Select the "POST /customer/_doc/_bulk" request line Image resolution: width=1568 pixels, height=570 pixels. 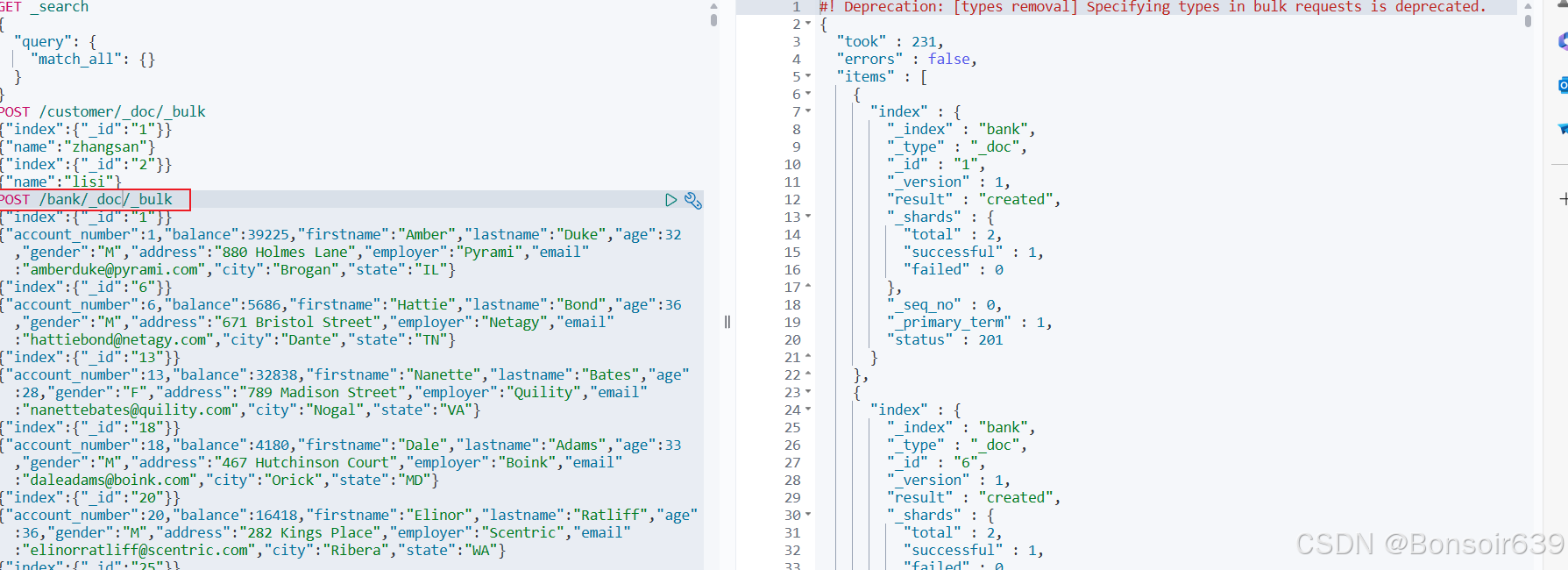click(103, 112)
